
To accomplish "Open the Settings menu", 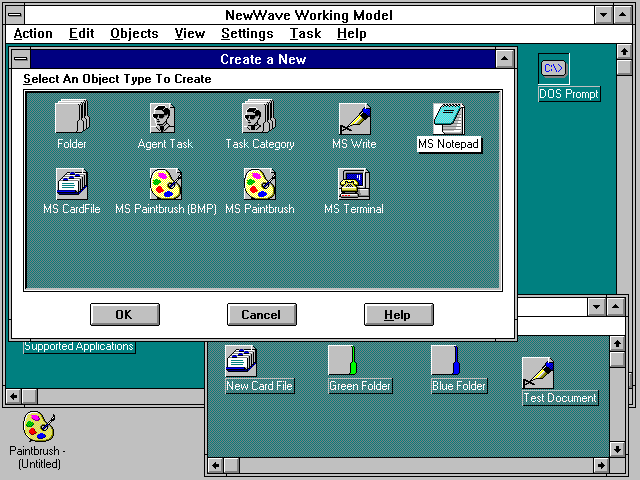I will pos(247,34).
